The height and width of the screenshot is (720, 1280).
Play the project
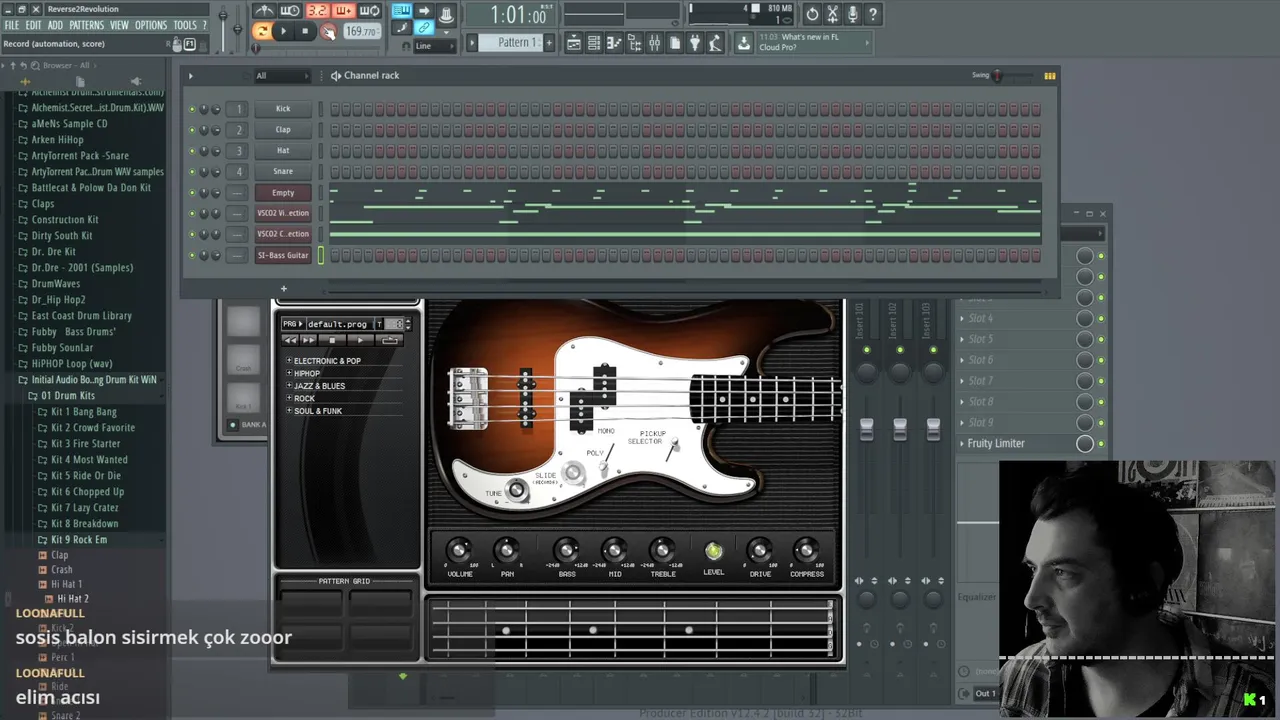click(x=283, y=31)
